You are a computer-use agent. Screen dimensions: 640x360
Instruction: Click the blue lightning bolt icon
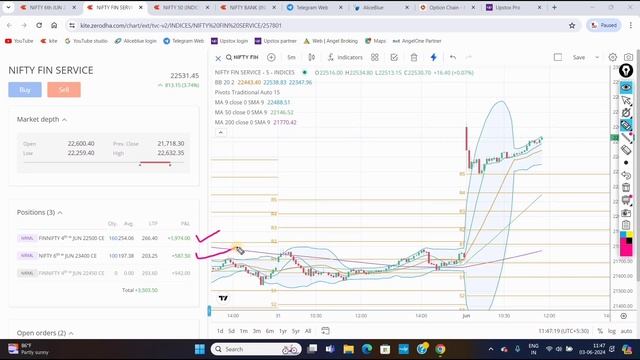pos(433,58)
